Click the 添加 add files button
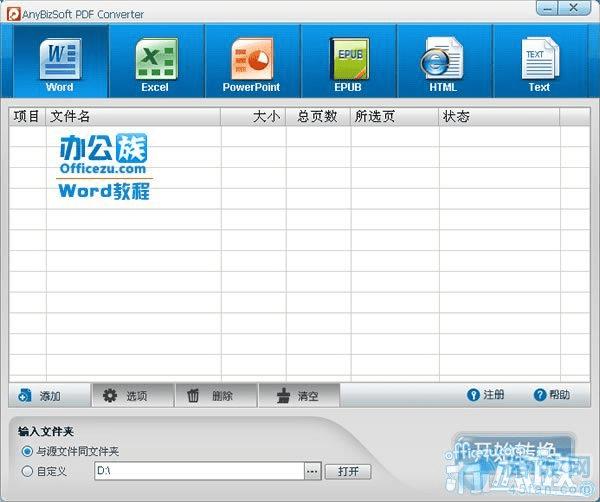The image size is (600, 502). [49, 395]
